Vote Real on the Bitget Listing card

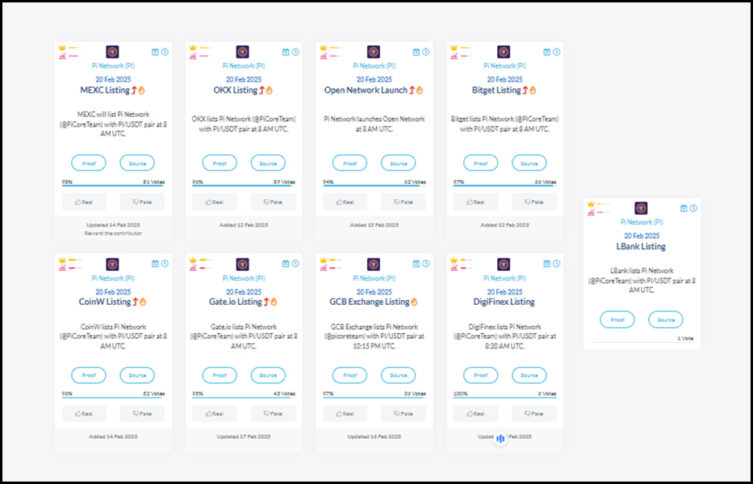tap(476, 202)
